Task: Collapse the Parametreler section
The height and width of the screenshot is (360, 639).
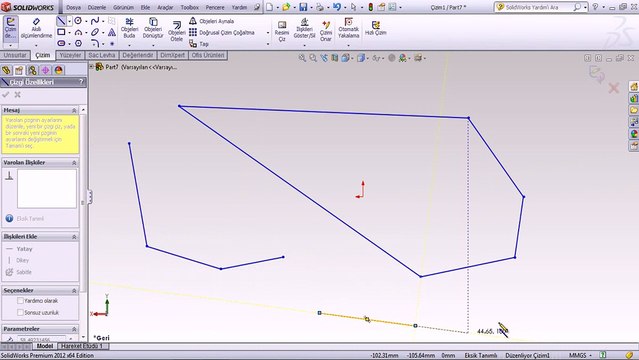Action: pos(74,329)
